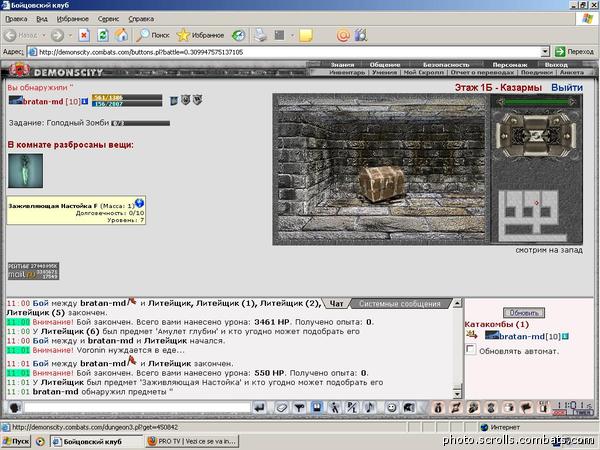Pick up the Заживляющая Настойка item thumbnail
Image resolution: width=600 pixels, height=450 pixels.
26,171
